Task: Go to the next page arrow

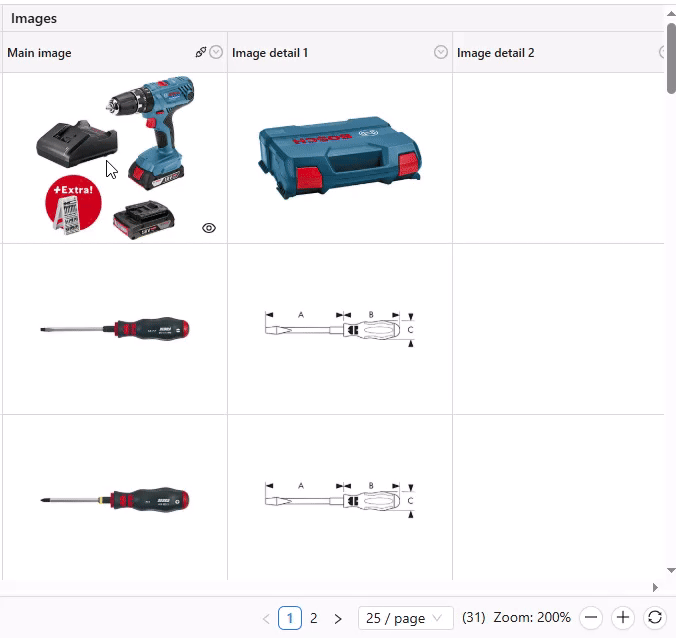Action: (338, 619)
